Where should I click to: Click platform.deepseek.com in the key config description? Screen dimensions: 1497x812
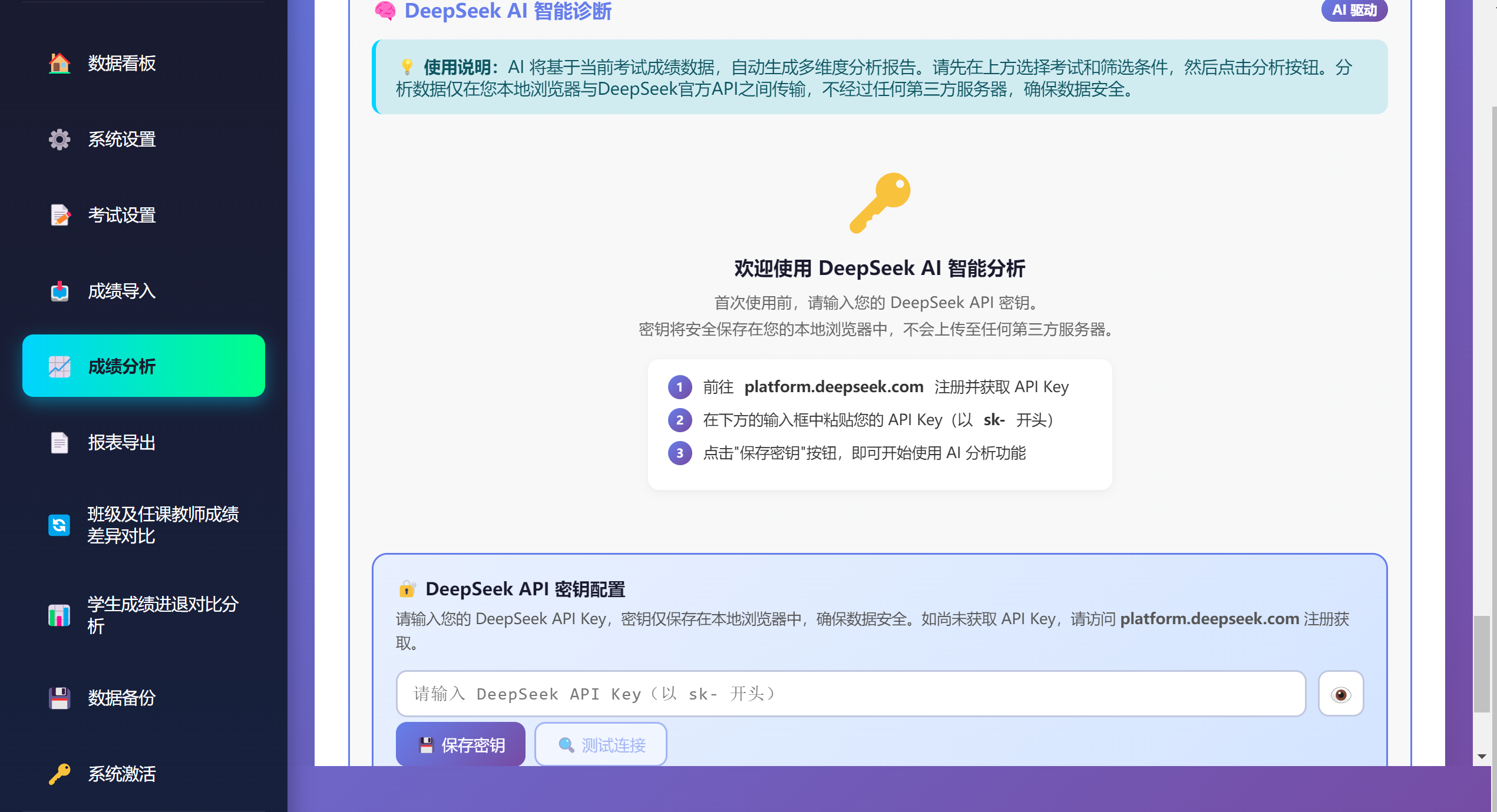pos(1210,619)
